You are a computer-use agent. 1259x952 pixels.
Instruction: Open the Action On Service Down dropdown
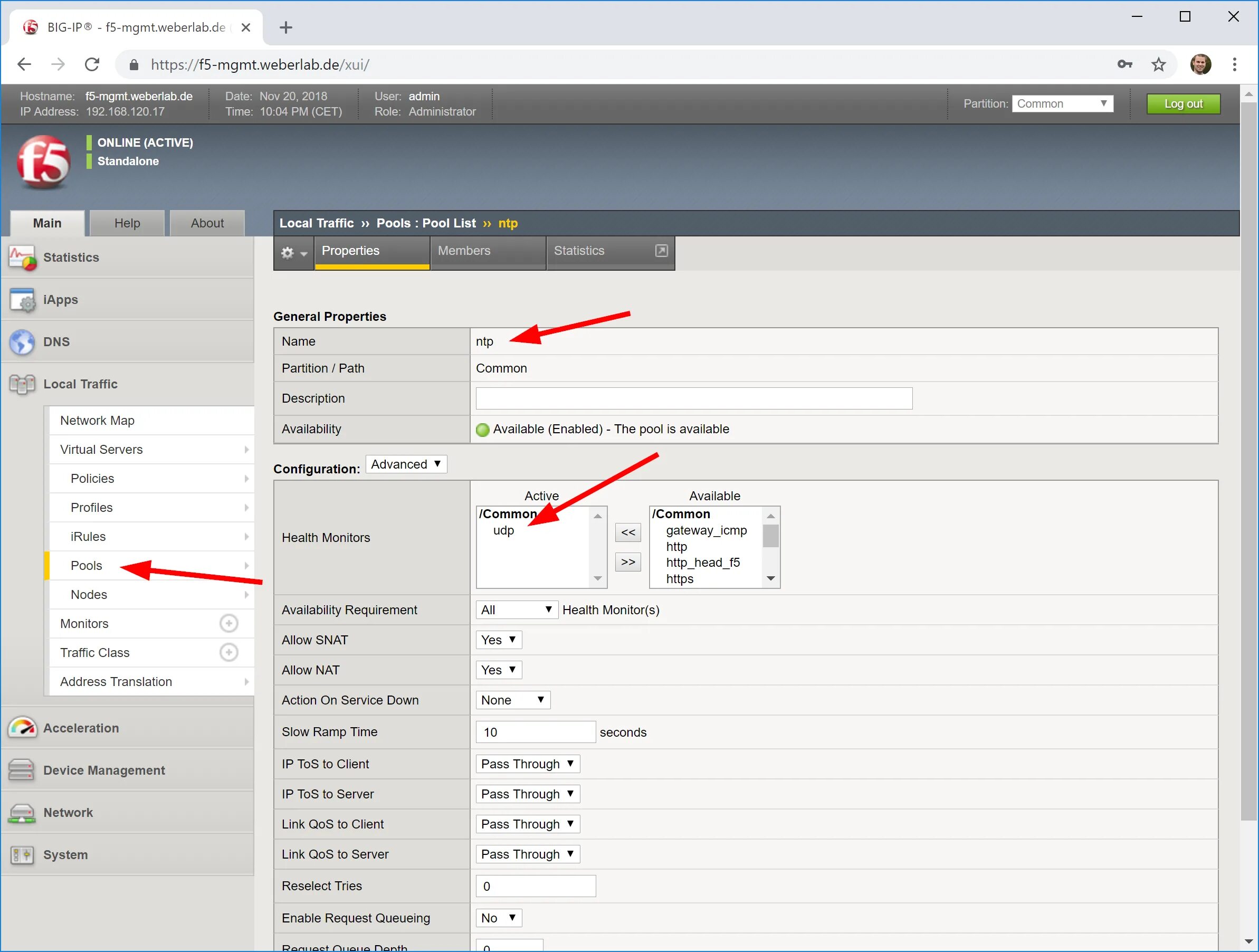pos(512,700)
